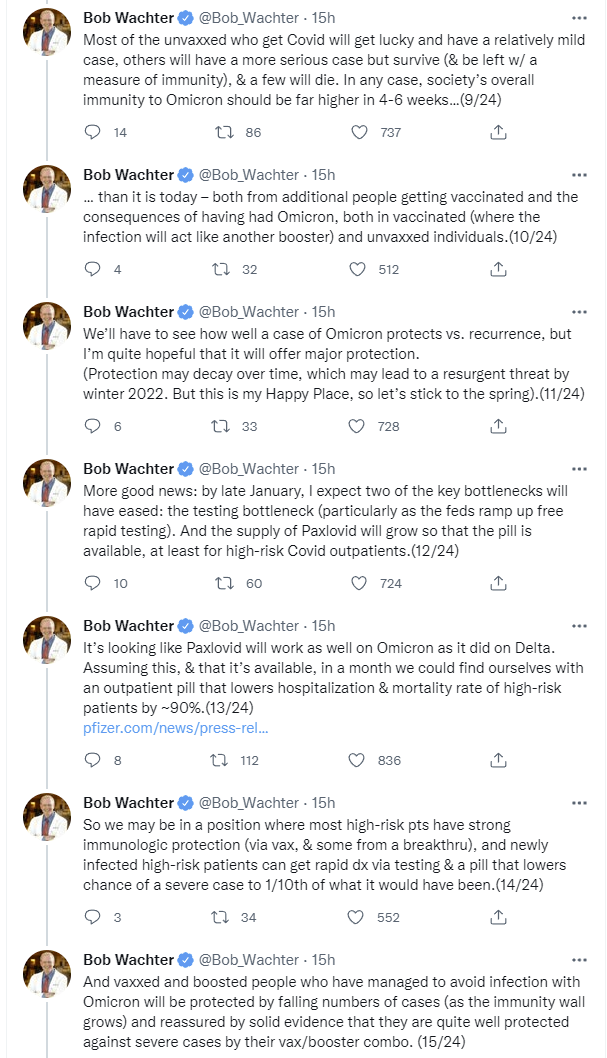The height and width of the screenshot is (1058, 607).
Task: Like the tweet with 512 likes
Action: [358, 269]
